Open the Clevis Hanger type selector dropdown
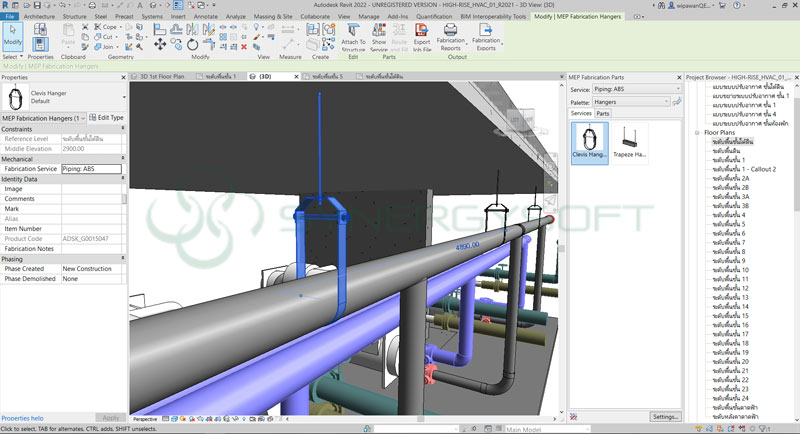The image size is (800, 434). coord(124,97)
